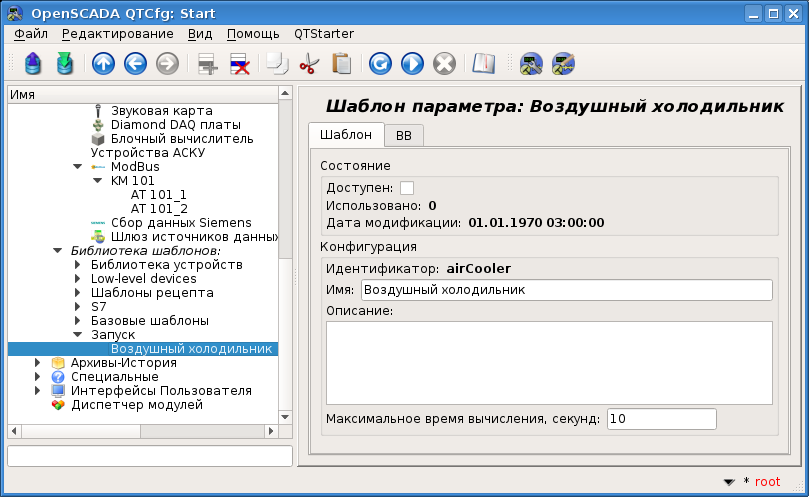
Task: Click the tree scroll down arrow
Action: coord(285,417)
